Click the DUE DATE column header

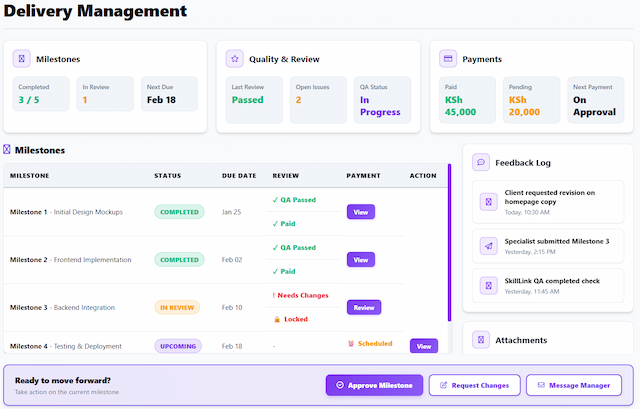(x=239, y=176)
